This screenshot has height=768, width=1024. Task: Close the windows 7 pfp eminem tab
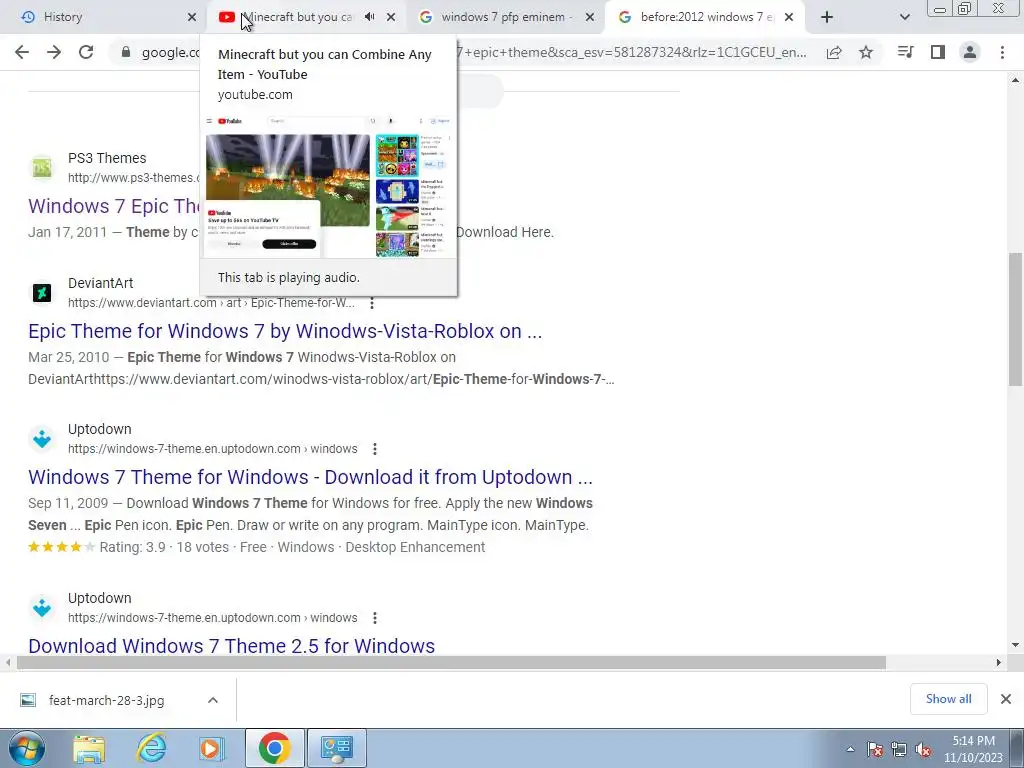tap(590, 17)
